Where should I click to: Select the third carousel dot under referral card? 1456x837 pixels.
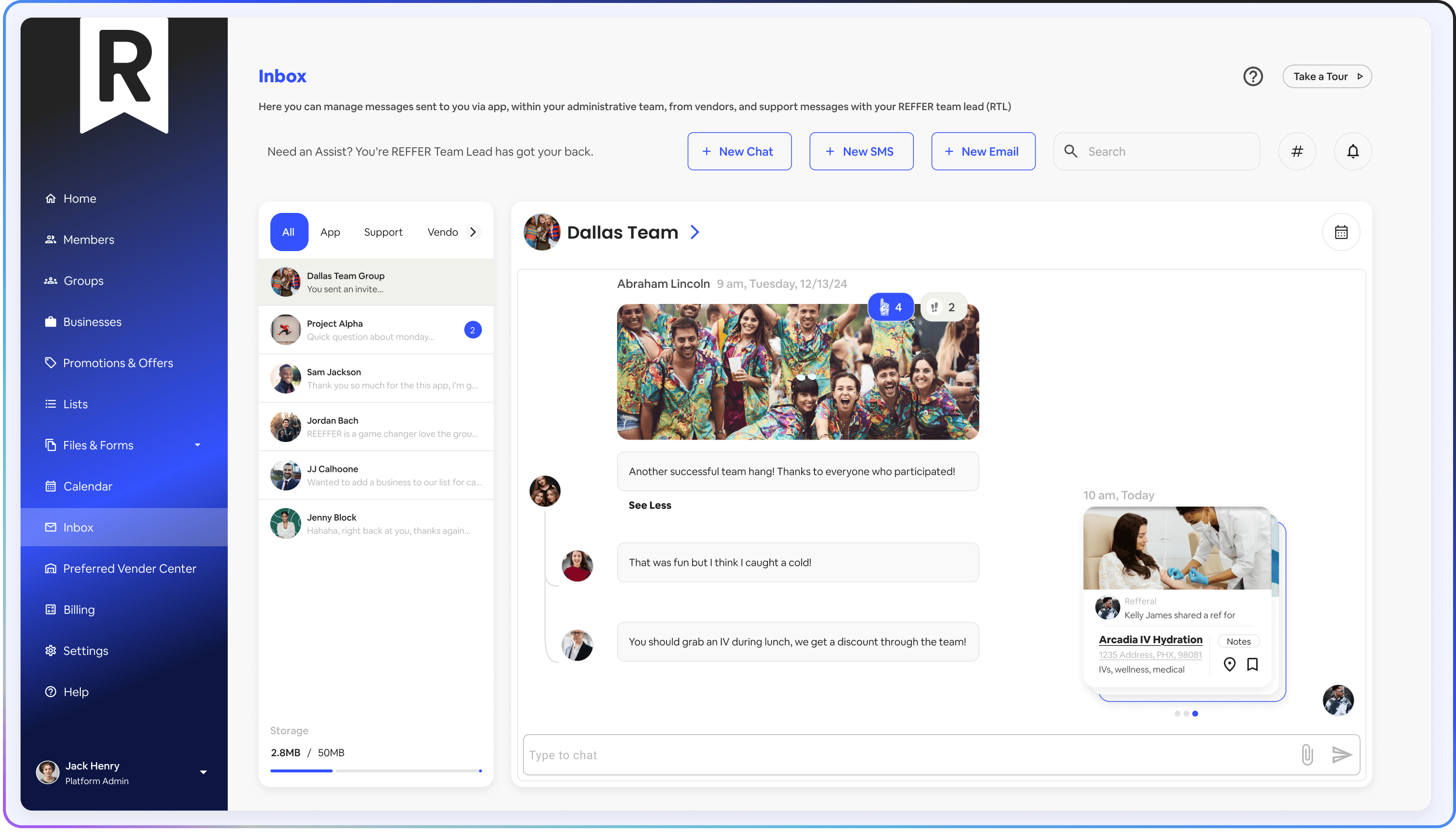click(x=1195, y=713)
